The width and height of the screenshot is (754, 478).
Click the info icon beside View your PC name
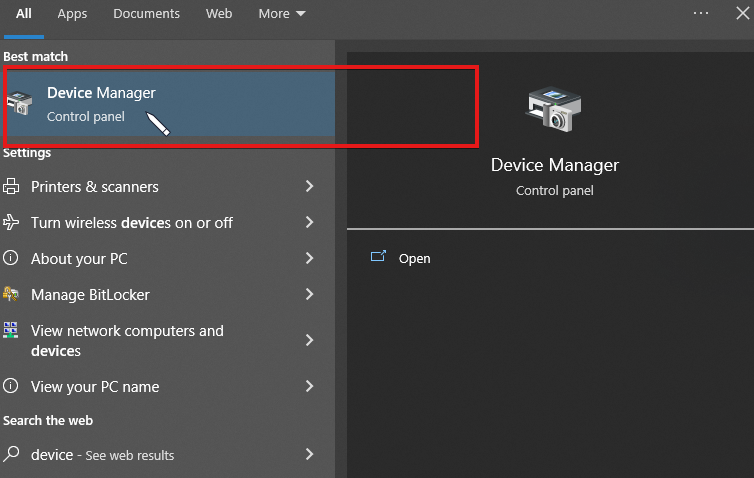[x=11, y=386]
